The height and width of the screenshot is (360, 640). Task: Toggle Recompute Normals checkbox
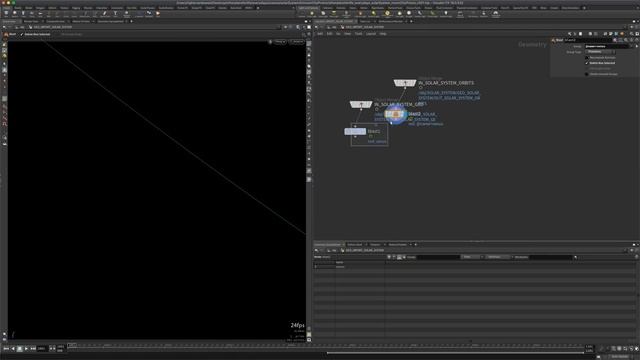(x=587, y=58)
